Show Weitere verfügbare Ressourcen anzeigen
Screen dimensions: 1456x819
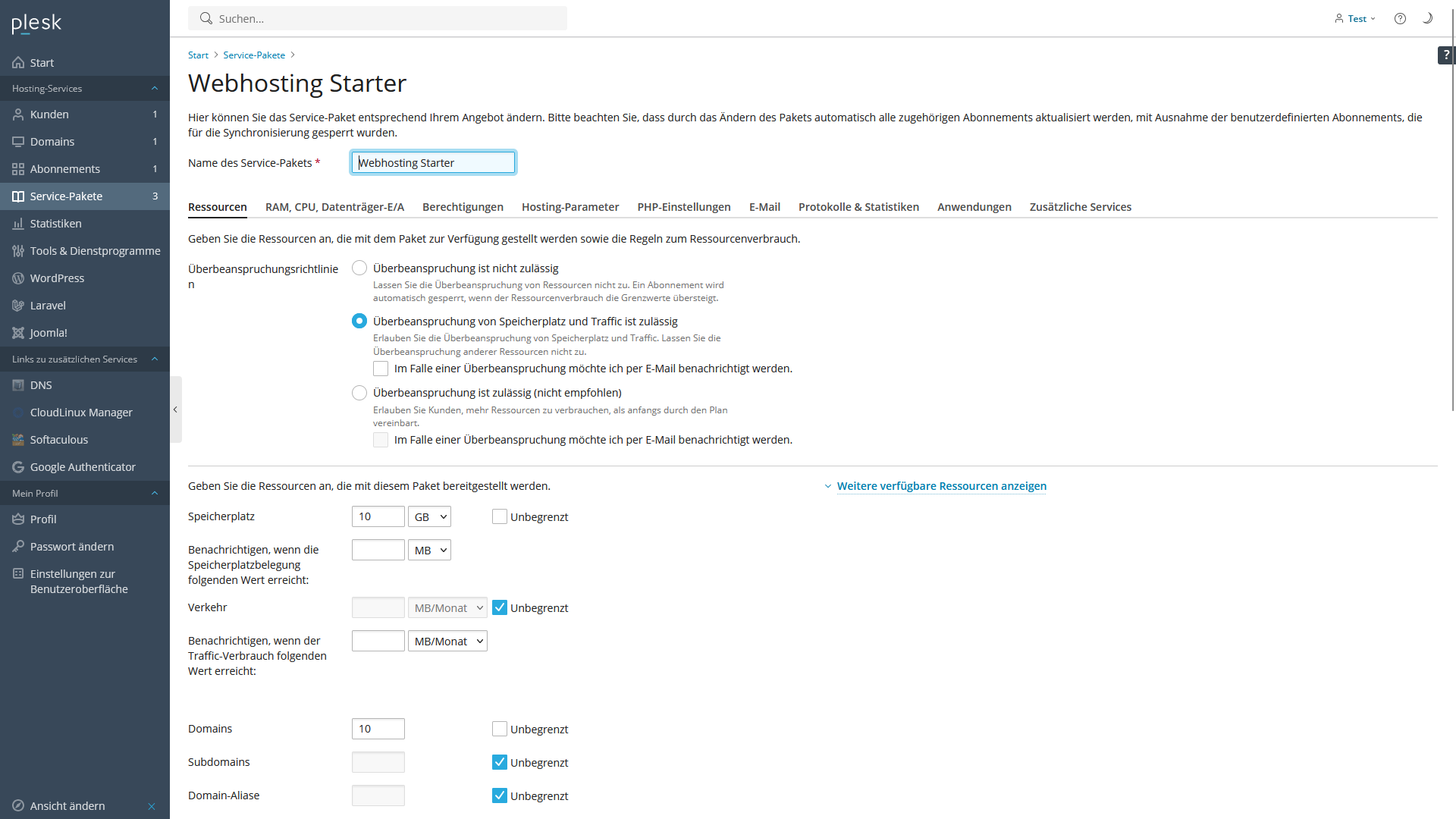click(941, 486)
